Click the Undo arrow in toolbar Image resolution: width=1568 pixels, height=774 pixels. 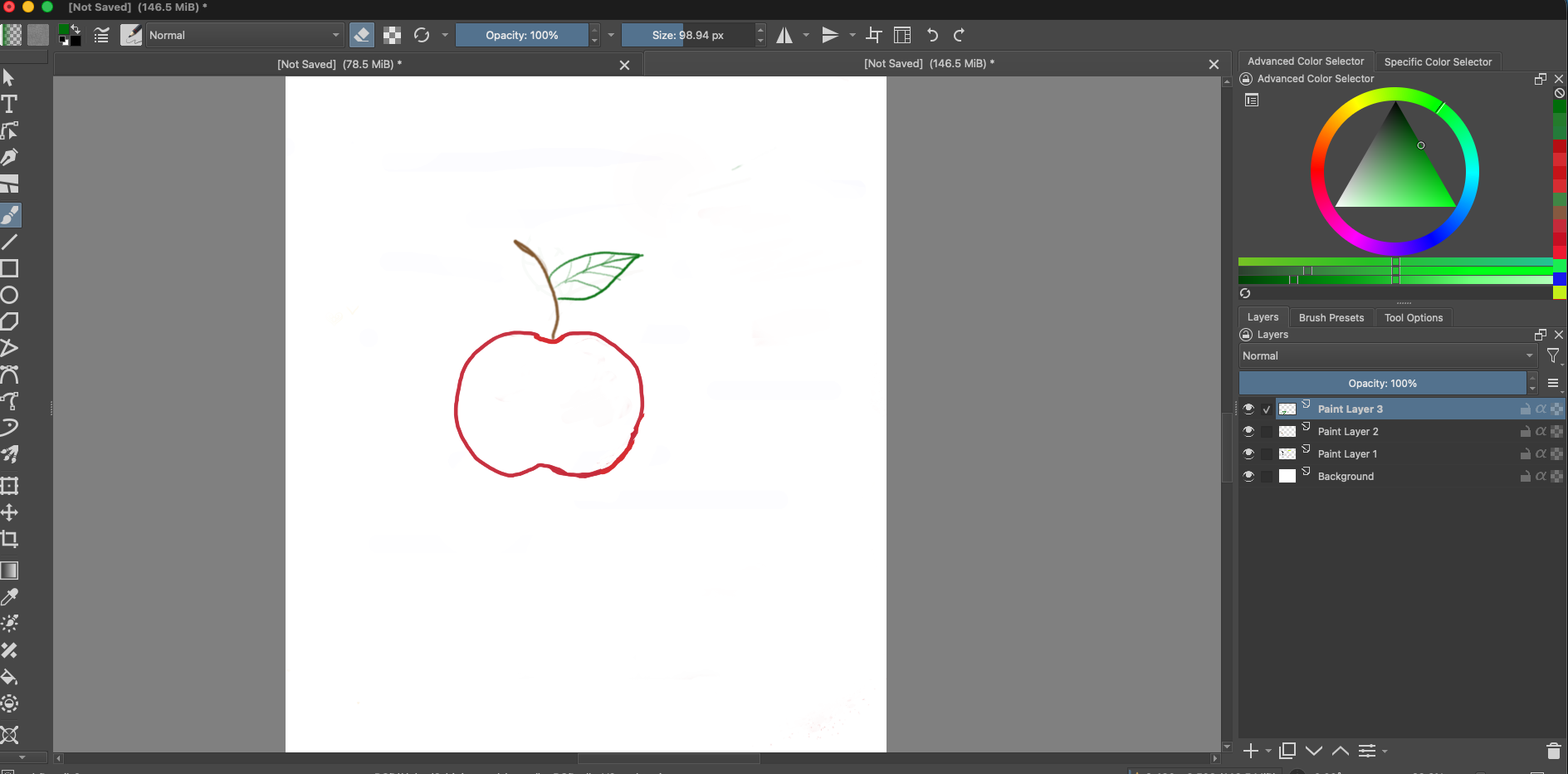tap(933, 35)
